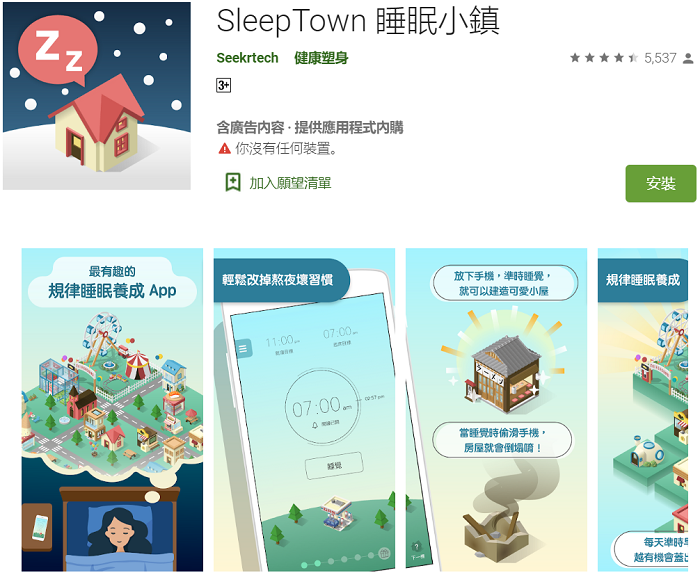
Task: Open the Seekrtech developer link
Action: click(247, 58)
